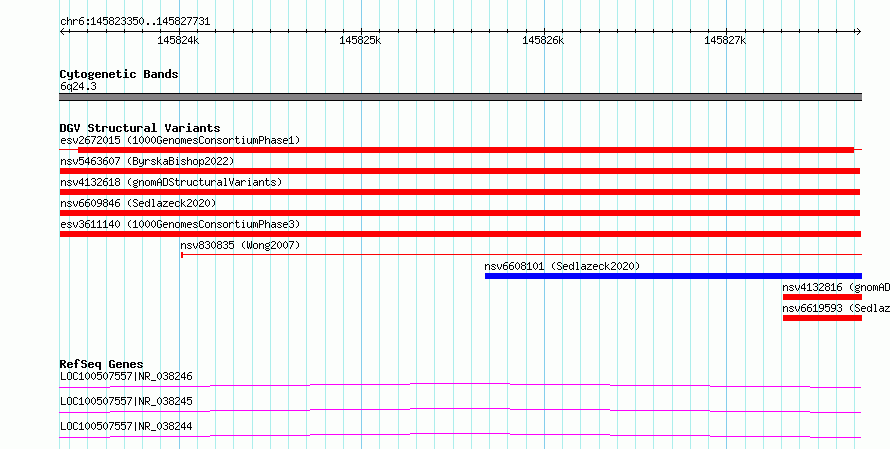Open the nsv4132618 (gnomADStructuralVariants) label
This screenshot has width=890, height=449.
(x=171, y=182)
